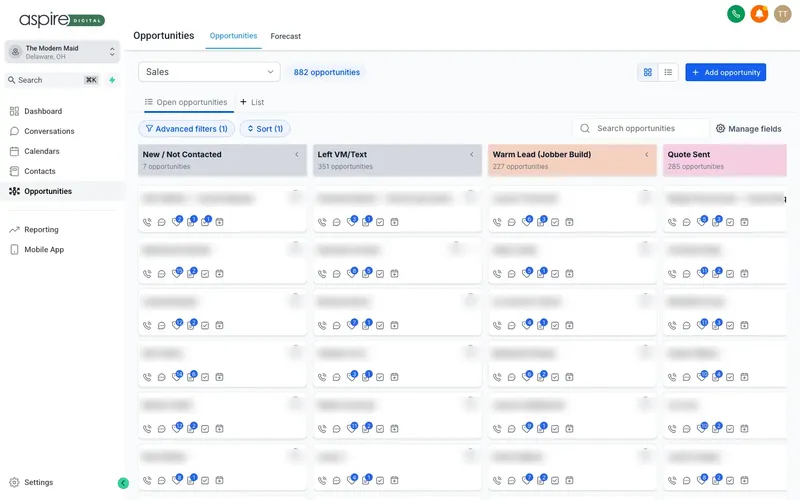Open Settings at sidebar bottom
This screenshot has height=500, width=800.
(x=31, y=482)
